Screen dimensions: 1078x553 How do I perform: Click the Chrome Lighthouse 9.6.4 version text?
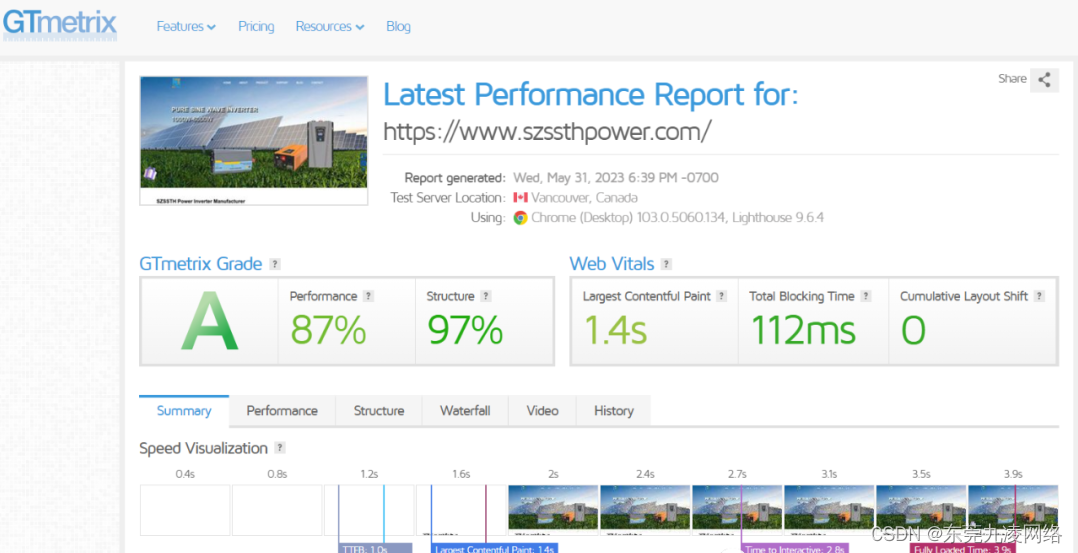pos(677,218)
